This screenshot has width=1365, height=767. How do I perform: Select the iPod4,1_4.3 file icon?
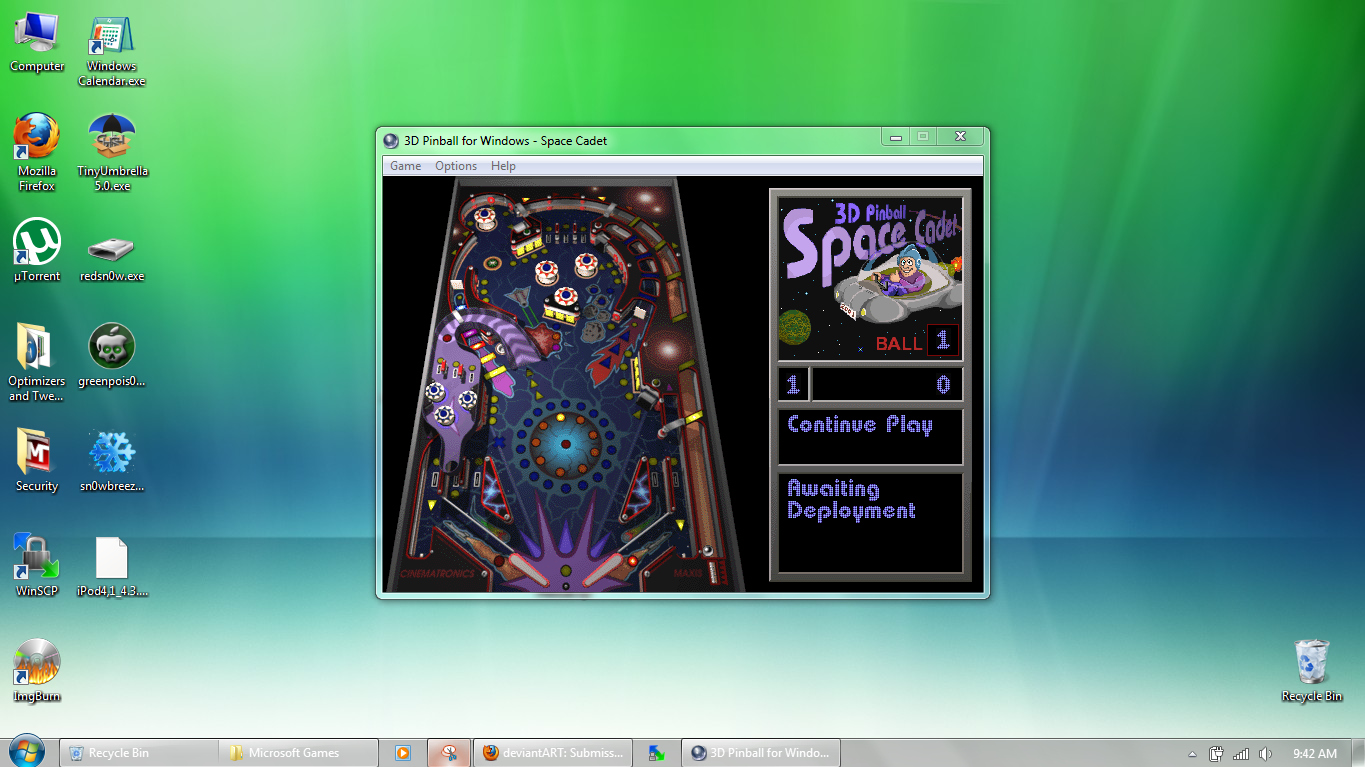(x=111, y=567)
